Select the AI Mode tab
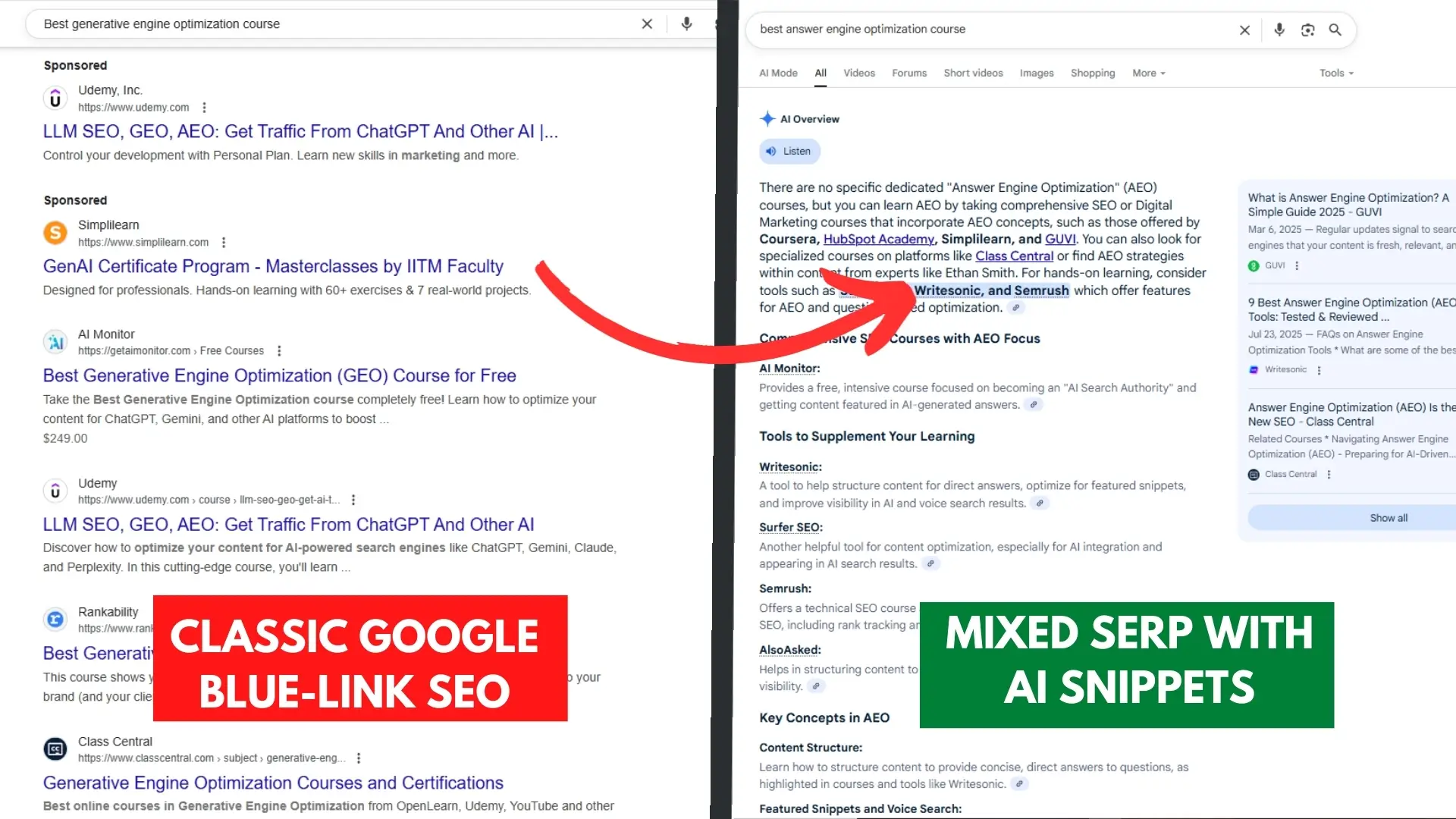Screen dimensions: 1456x819 [x=777, y=73]
